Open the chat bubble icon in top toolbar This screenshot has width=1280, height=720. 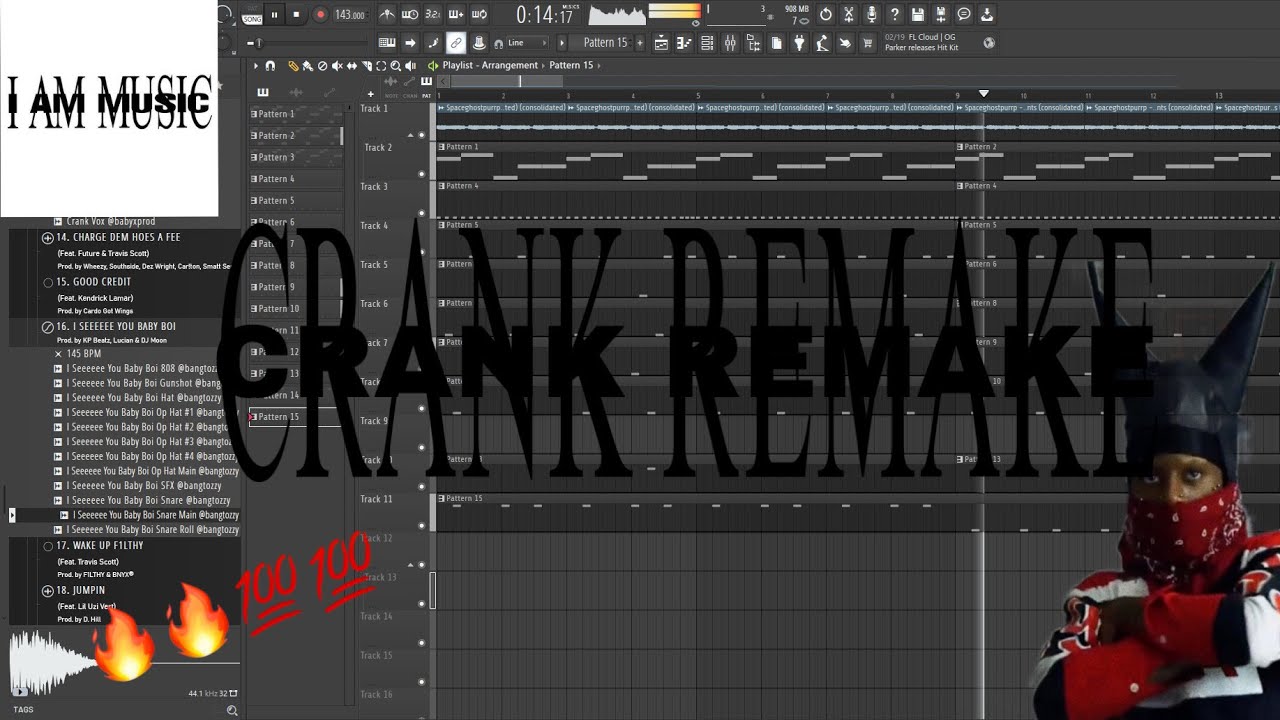click(964, 14)
